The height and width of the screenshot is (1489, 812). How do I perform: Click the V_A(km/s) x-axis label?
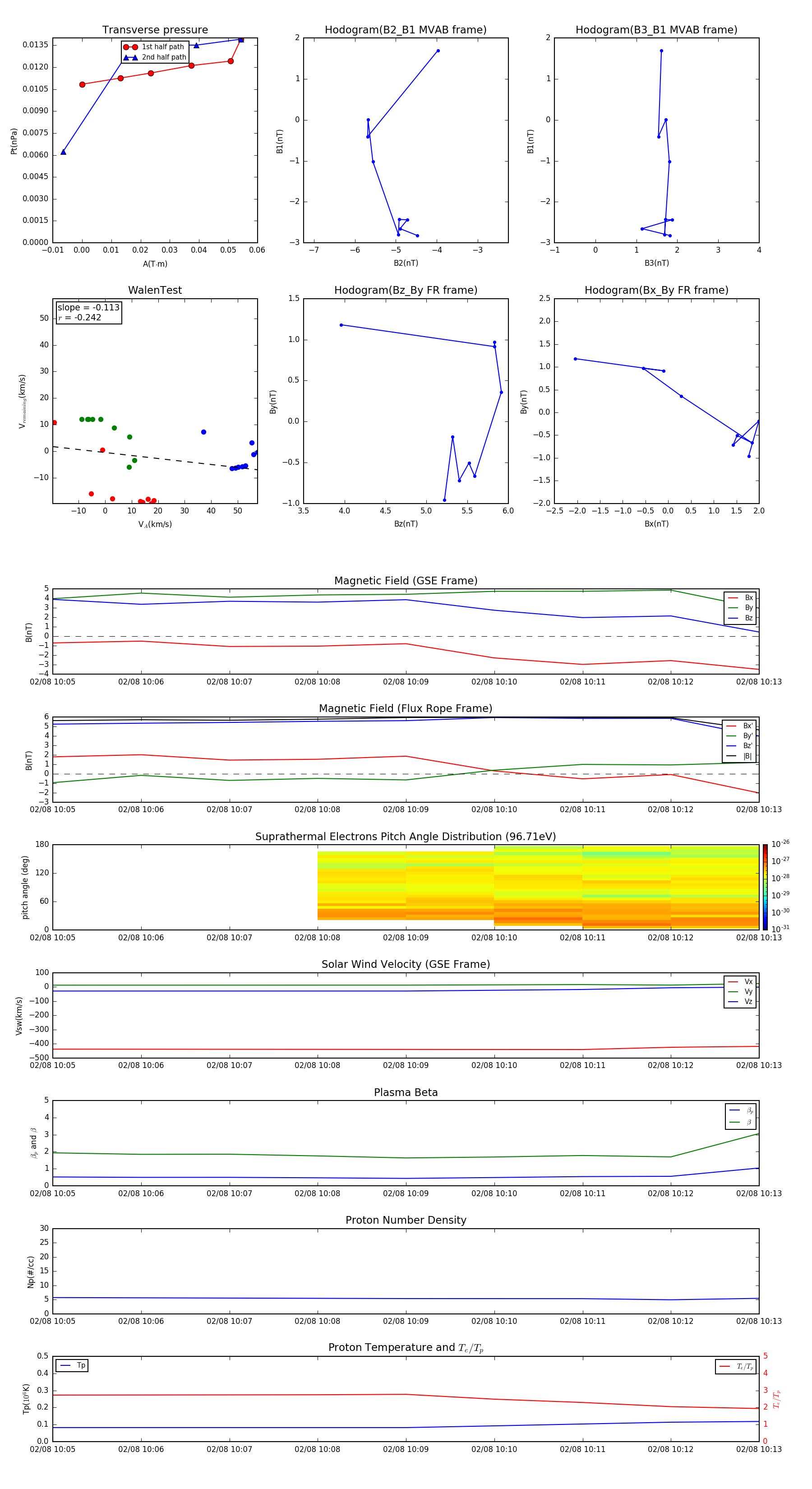click(x=155, y=525)
